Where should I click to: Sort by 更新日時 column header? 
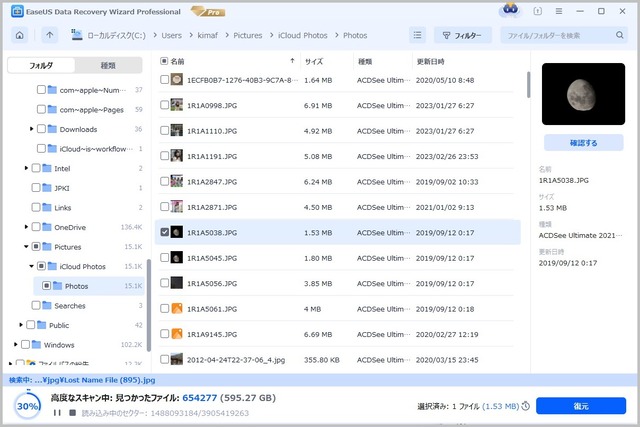(430, 62)
